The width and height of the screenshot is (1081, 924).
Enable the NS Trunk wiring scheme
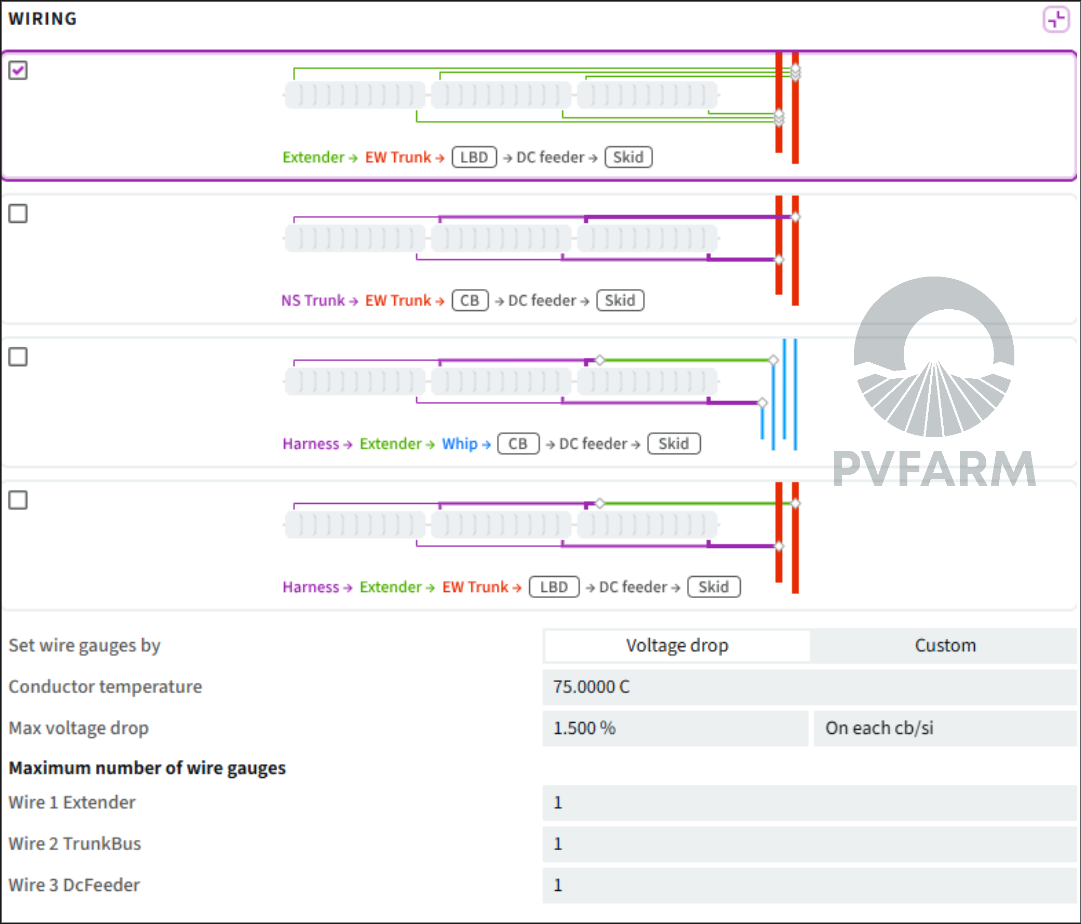(17, 213)
